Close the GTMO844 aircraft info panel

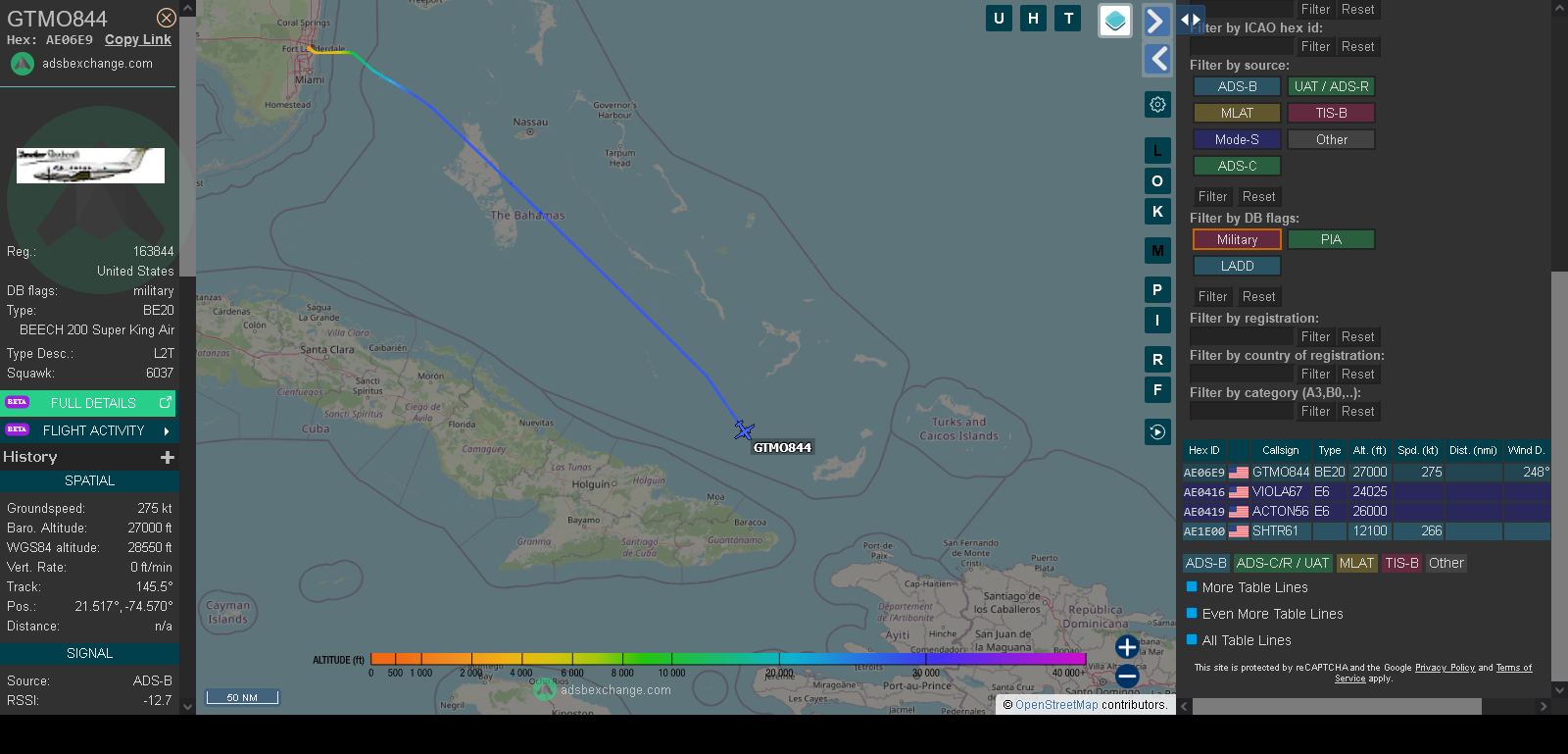[x=167, y=18]
